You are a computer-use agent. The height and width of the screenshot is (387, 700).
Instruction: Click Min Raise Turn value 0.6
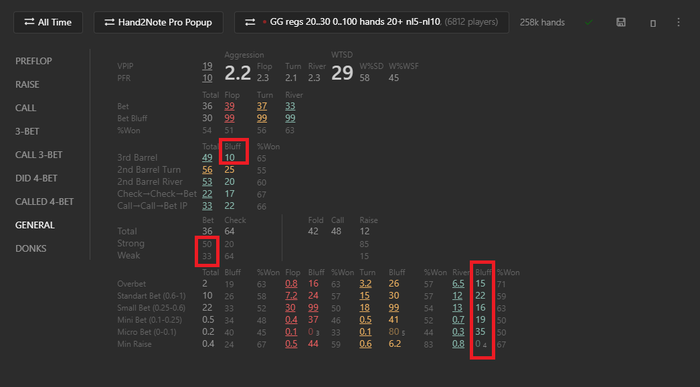point(366,344)
